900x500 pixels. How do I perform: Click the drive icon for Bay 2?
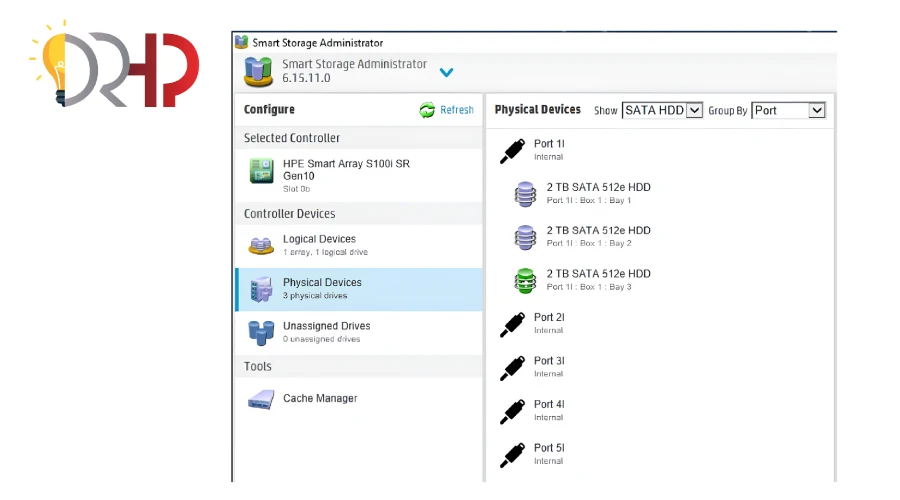(525, 237)
